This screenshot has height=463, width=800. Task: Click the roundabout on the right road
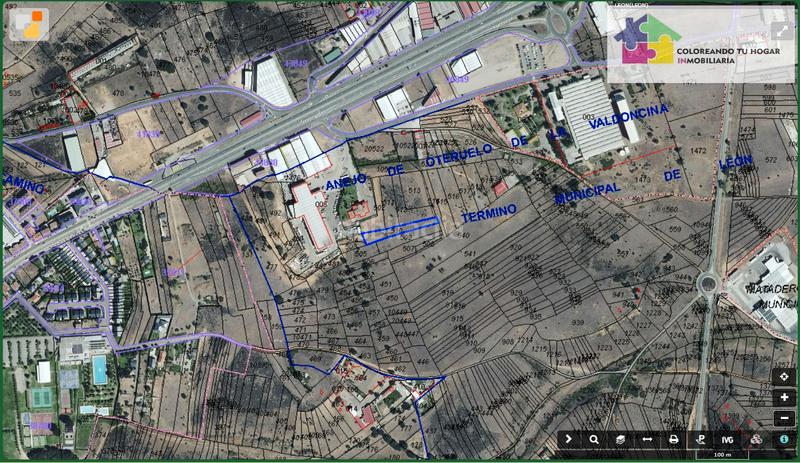708,283
